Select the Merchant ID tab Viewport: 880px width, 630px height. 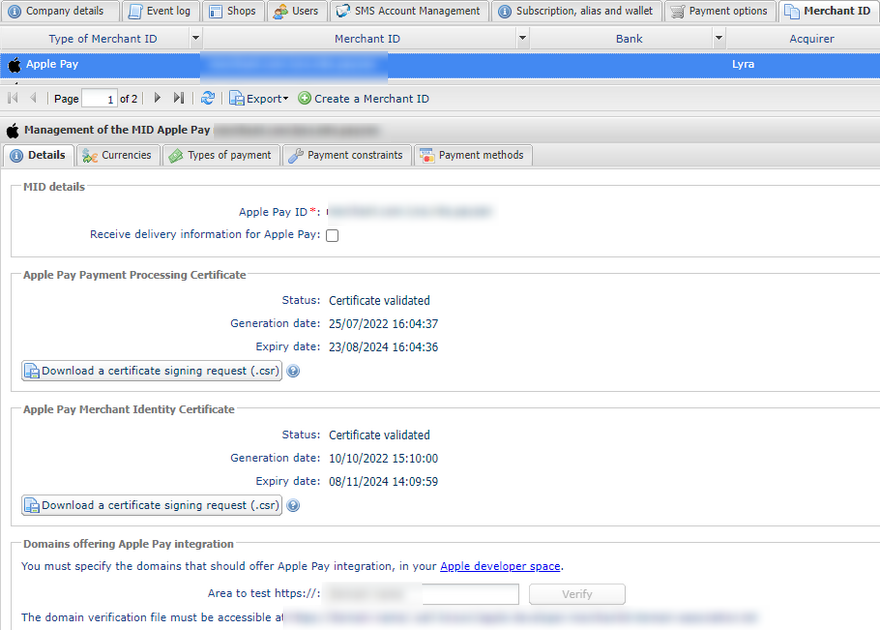pos(828,11)
